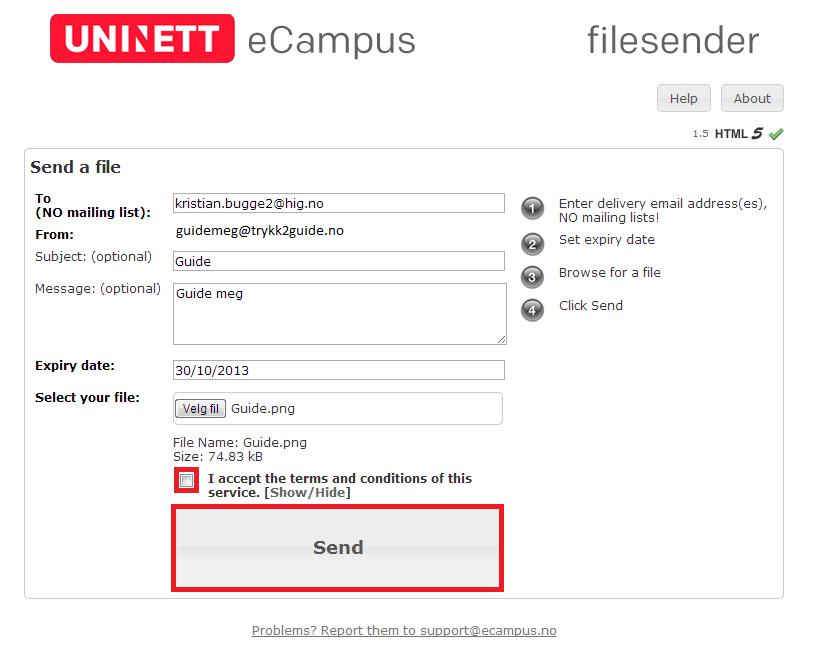Open file chooser with Velg fil
The height and width of the screenshot is (657, 815).
(x=201, y=409)
